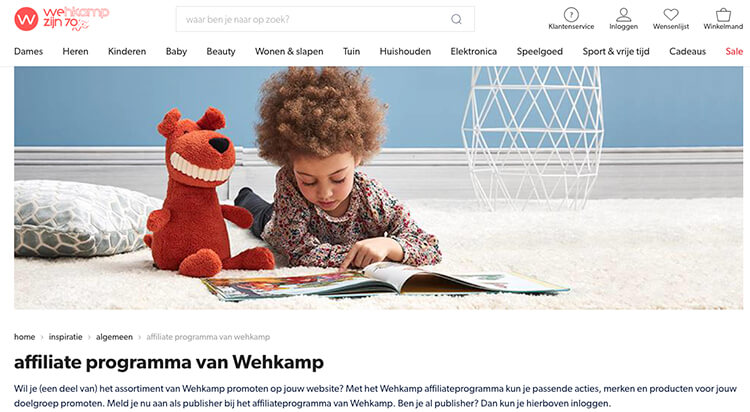Viewport: 750px width, 412px height.
Task: Open the Speelgoed category
Action: pyautogui.click(x=540, y=51)
